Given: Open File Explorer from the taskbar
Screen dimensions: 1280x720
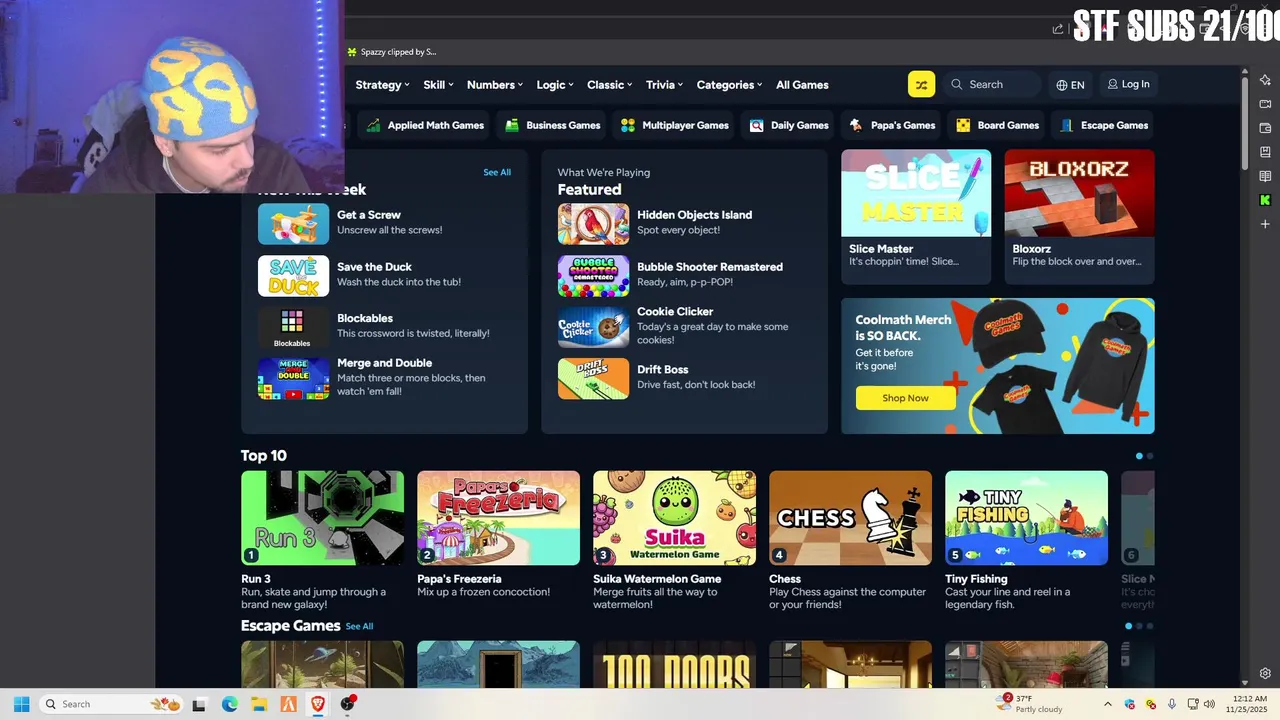Looking at the screenshot, I should click(x=258, y=704).
